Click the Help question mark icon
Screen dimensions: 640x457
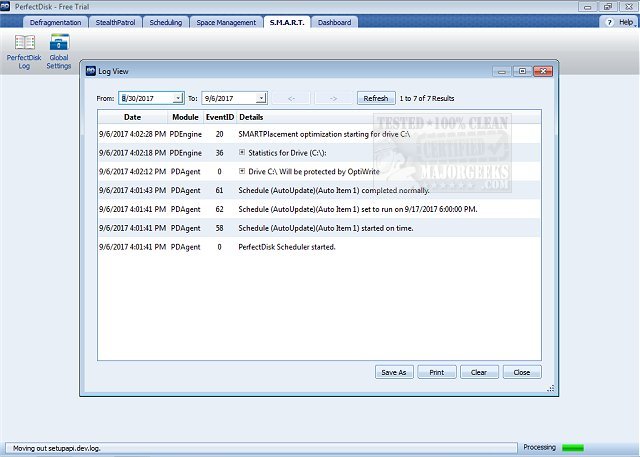point(609,22)
